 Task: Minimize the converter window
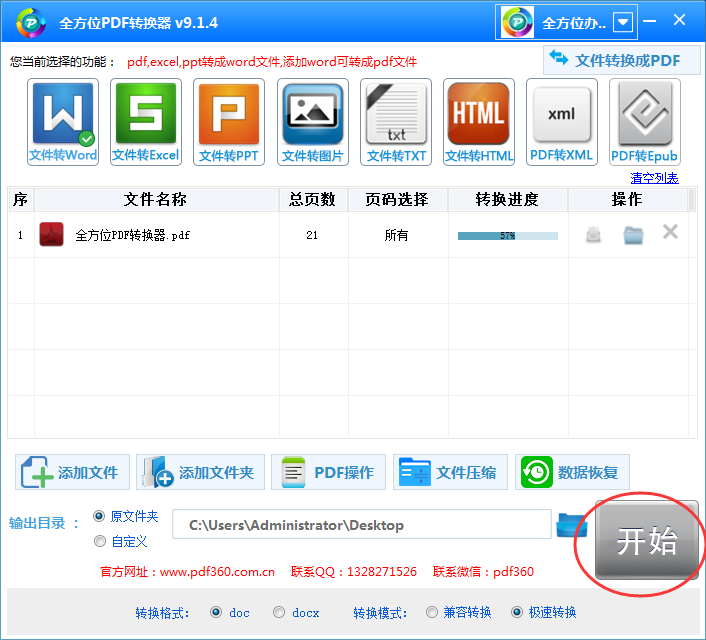coord(649,21)
